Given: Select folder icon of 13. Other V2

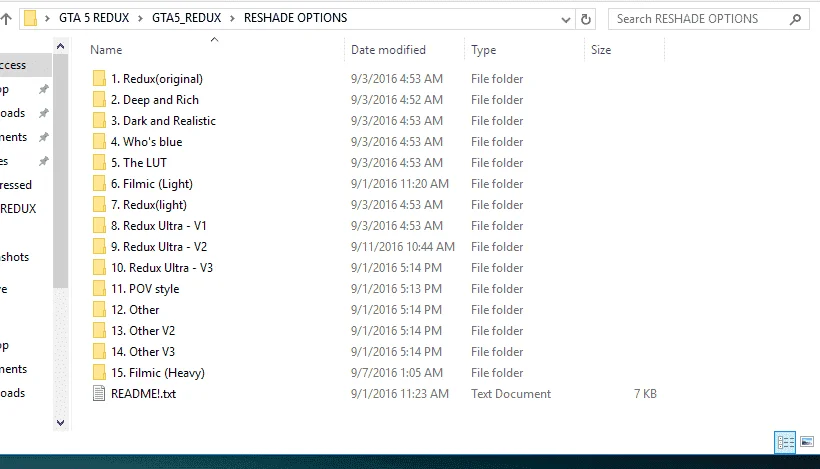Looking at the screenshot, I should pos(99,330).
